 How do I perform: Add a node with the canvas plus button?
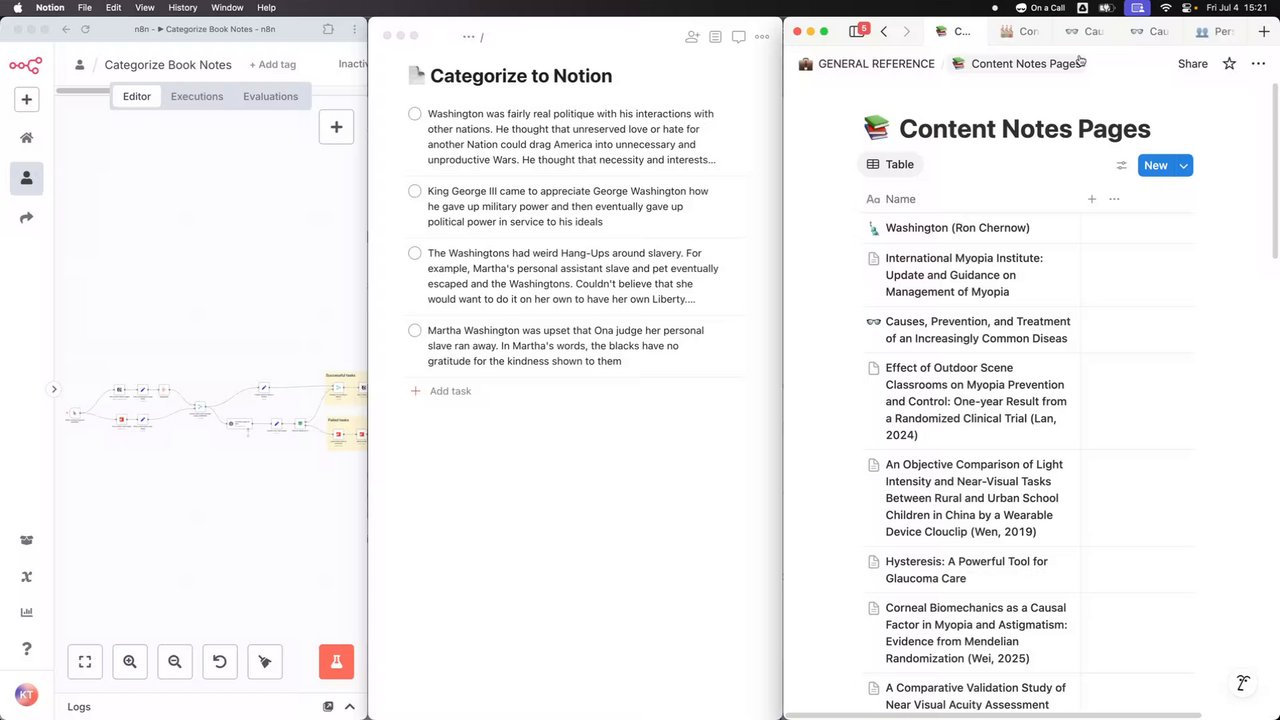coord(336,127)
